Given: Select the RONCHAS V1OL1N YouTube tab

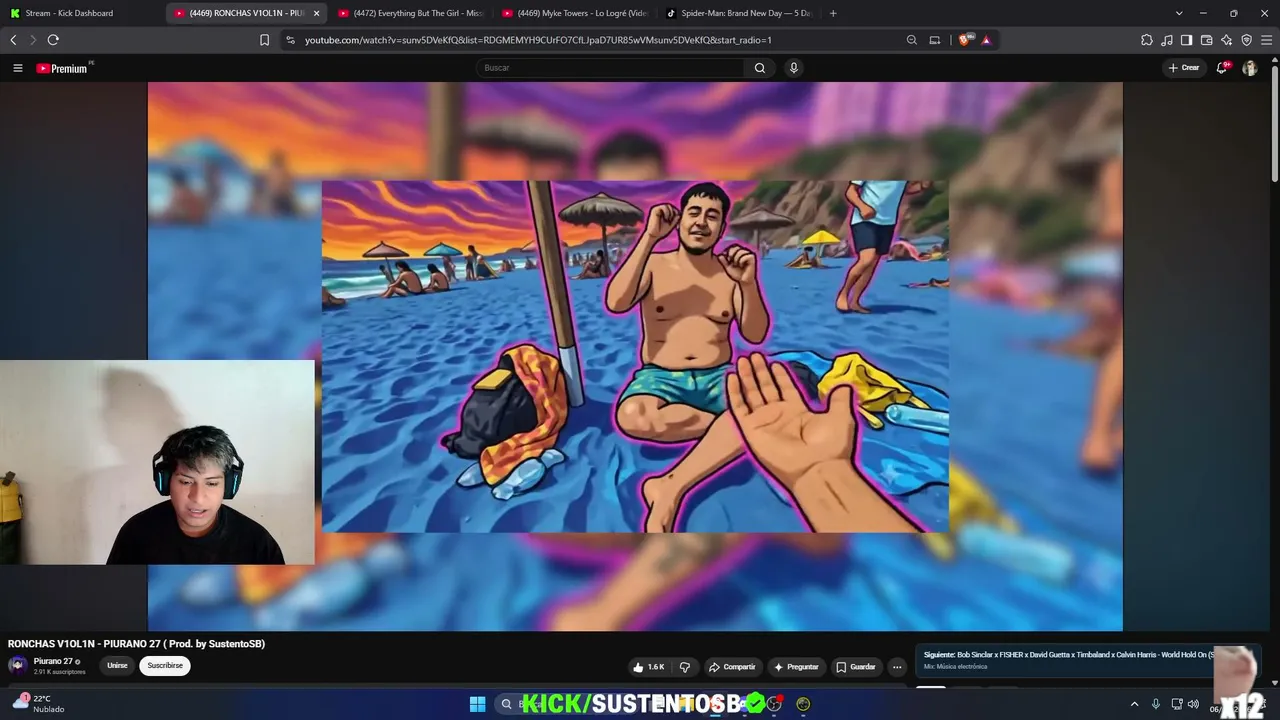Looking at the screenshot, I should [x=238, y=13].
